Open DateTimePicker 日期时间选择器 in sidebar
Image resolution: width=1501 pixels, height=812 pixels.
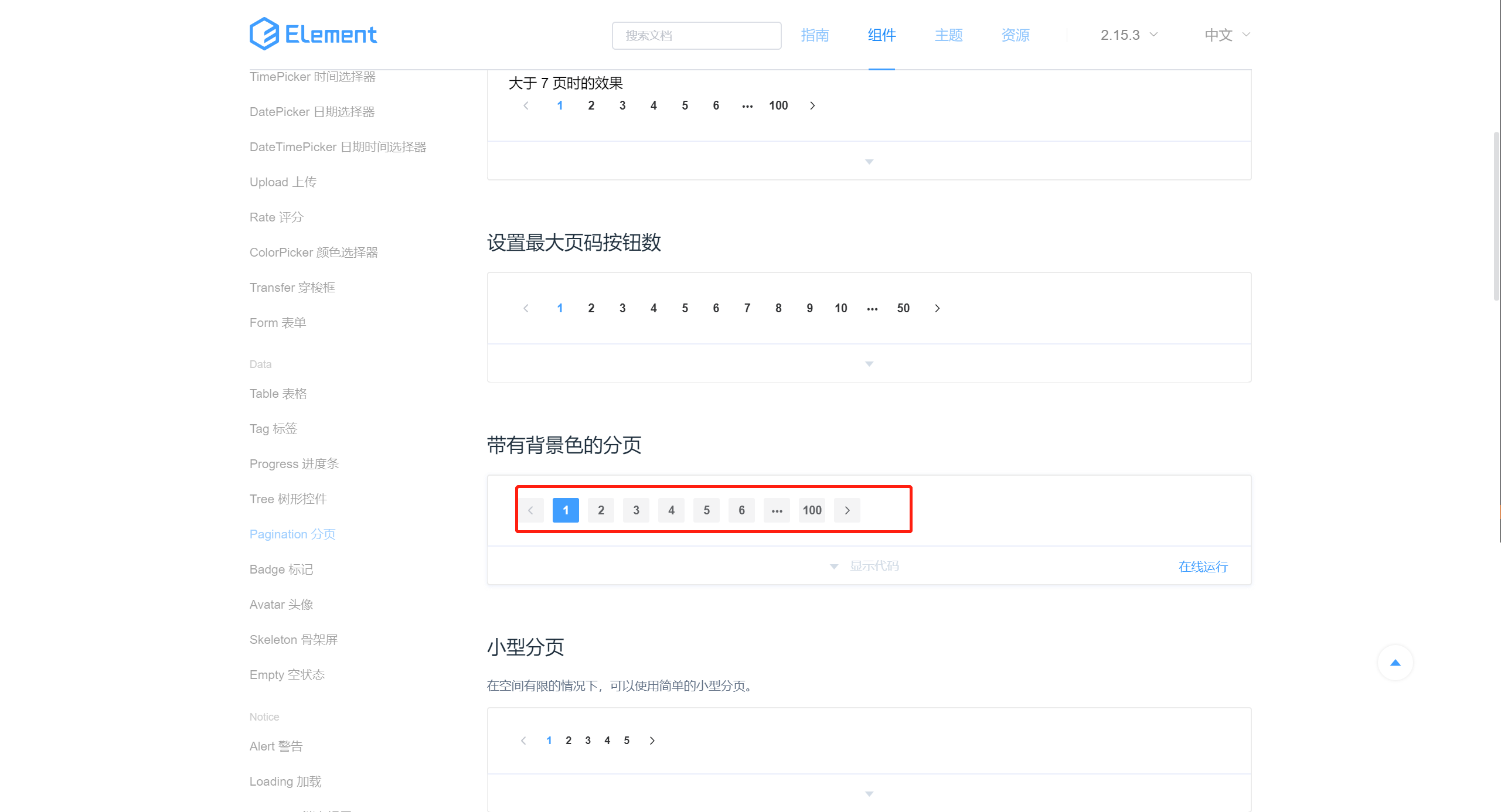[x=338, y=147]
